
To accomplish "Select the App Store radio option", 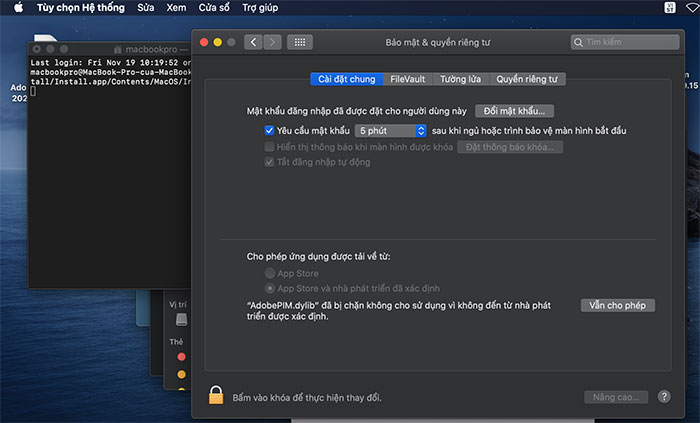I will [269, 273].
